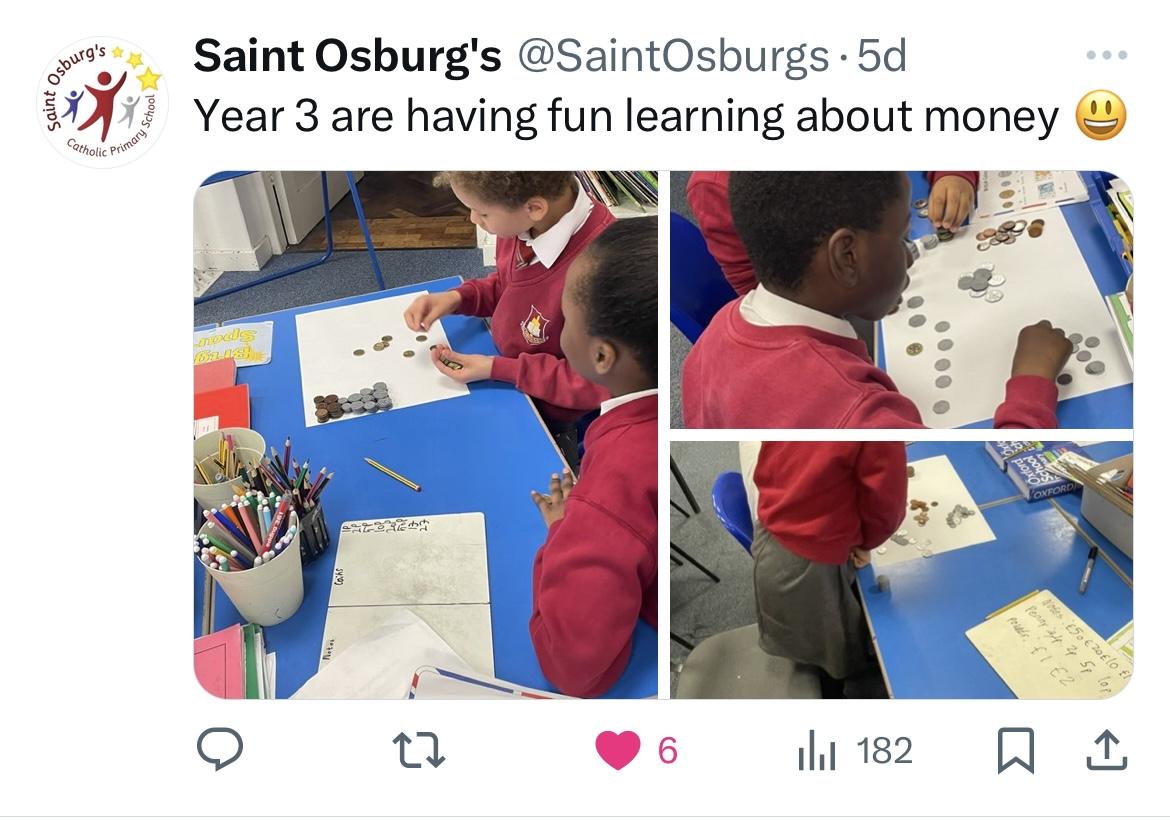This screenshot has height=820, width=1170.
Task: Open the three-dot more options menu
Action: 1107,54
